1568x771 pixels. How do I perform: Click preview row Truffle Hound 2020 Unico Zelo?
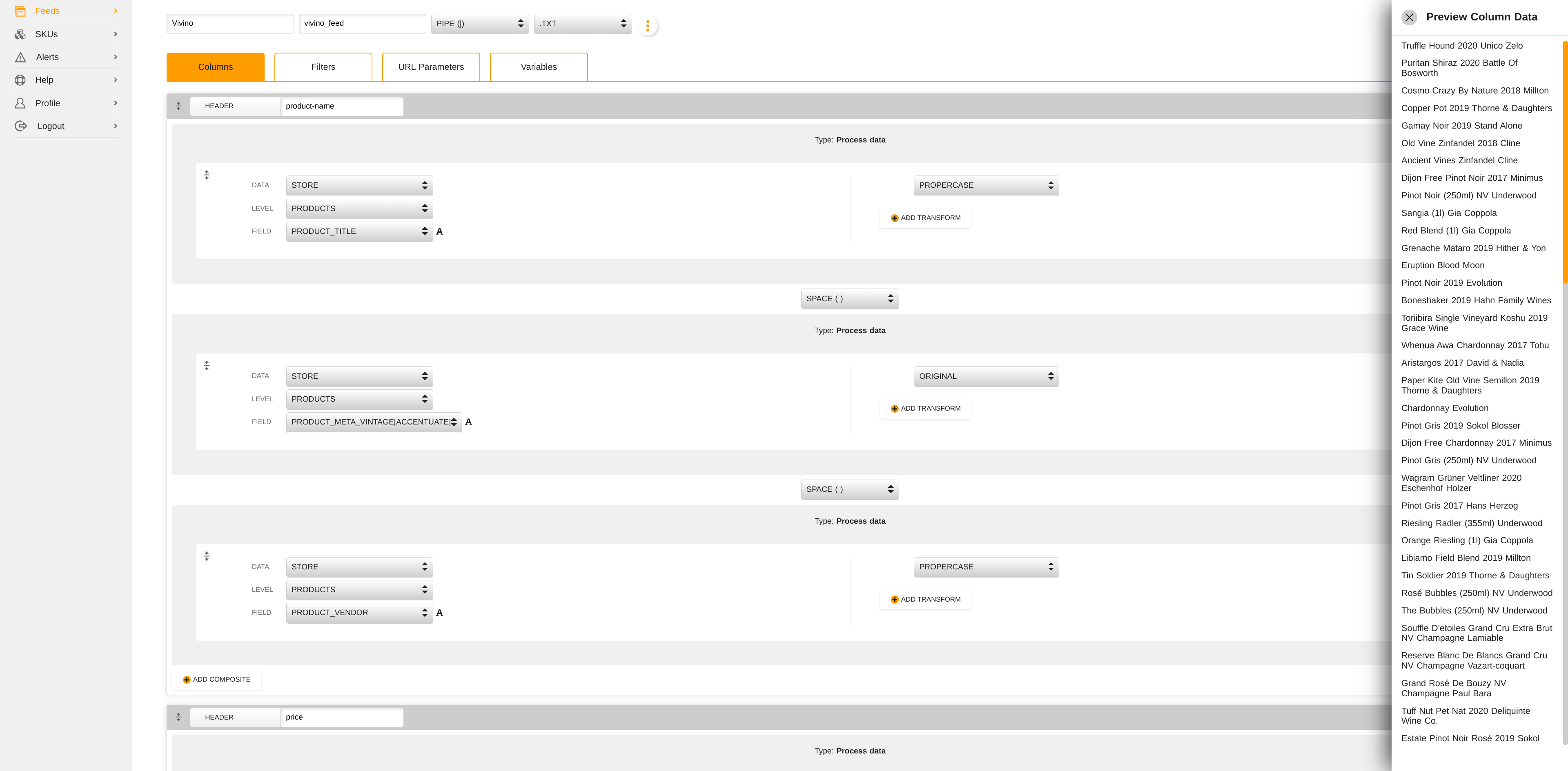(1462, 46)
